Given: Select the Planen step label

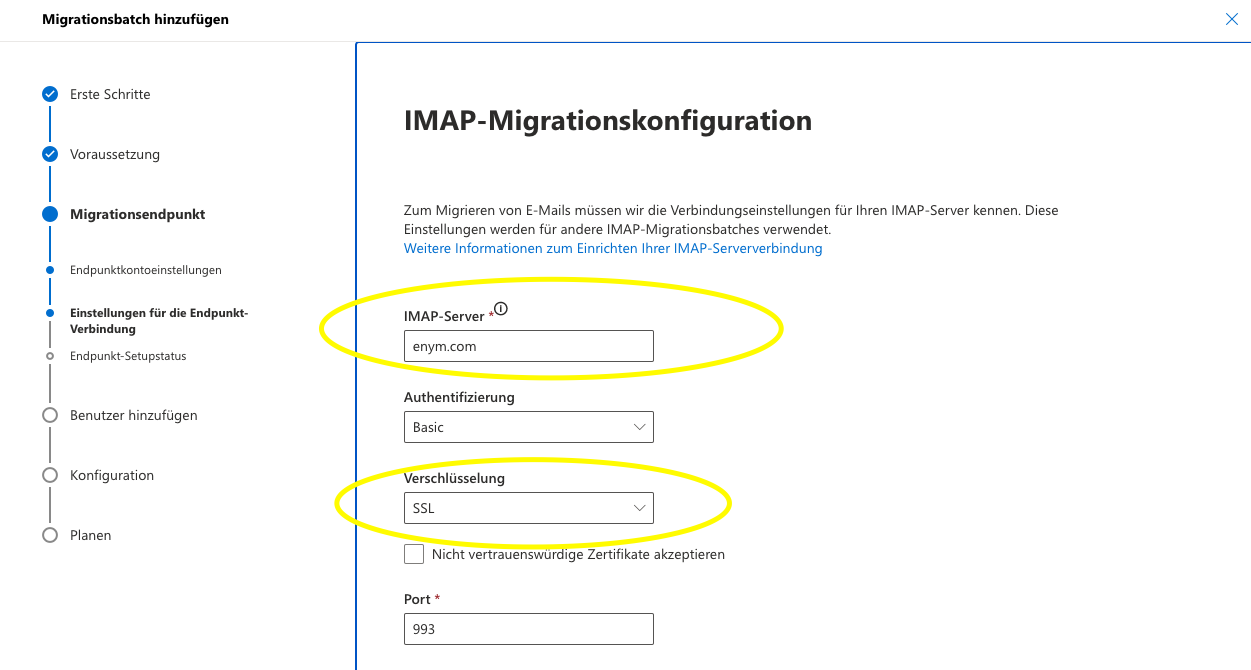Looking at the screenshot, I should coord(91,535).
